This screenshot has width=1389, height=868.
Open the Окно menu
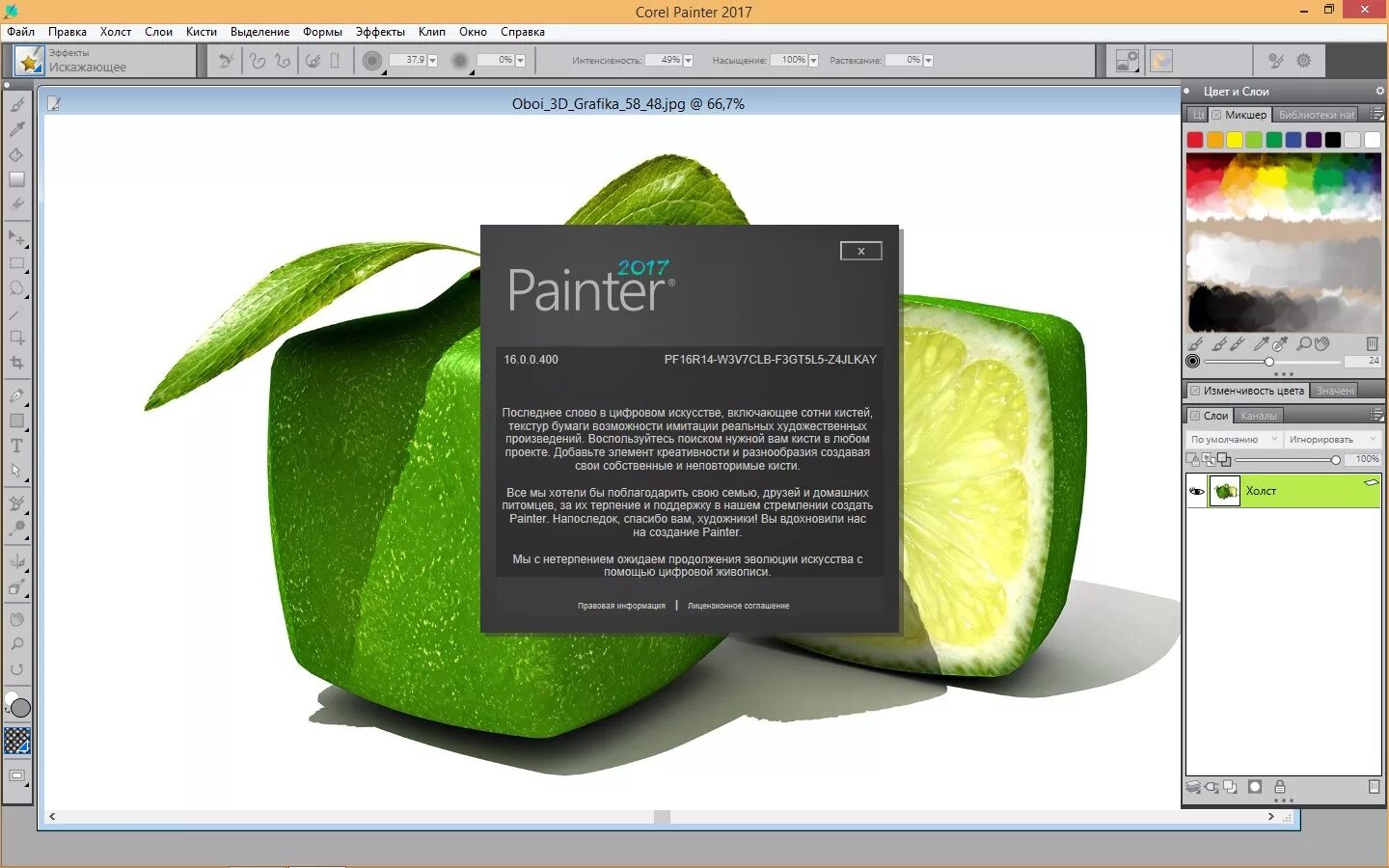[x=473, y=32]
